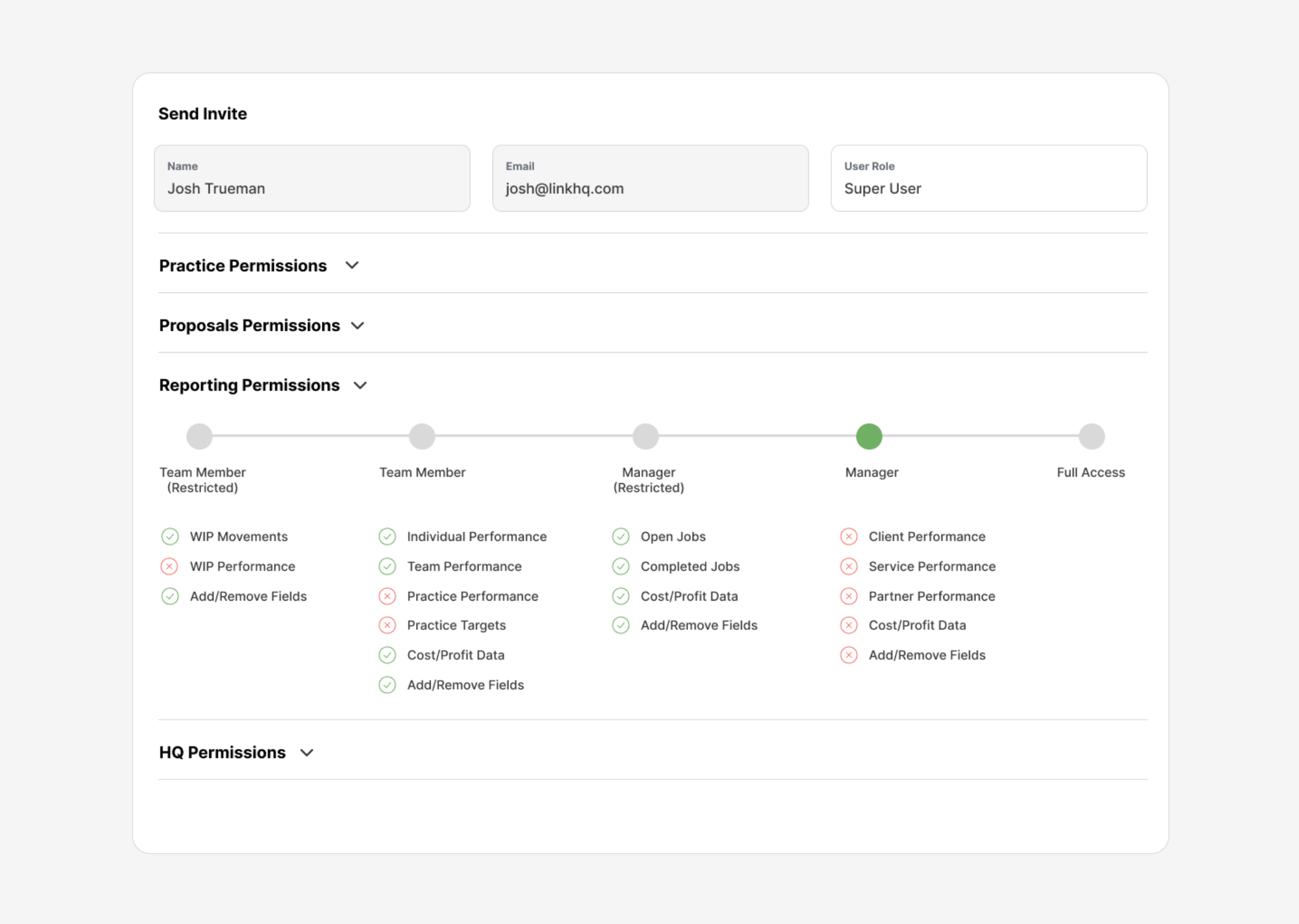Viewport: 1299px width, 924px height.
Task: Click the Email field josh@linkhq.com
Action: click(650, 178)
